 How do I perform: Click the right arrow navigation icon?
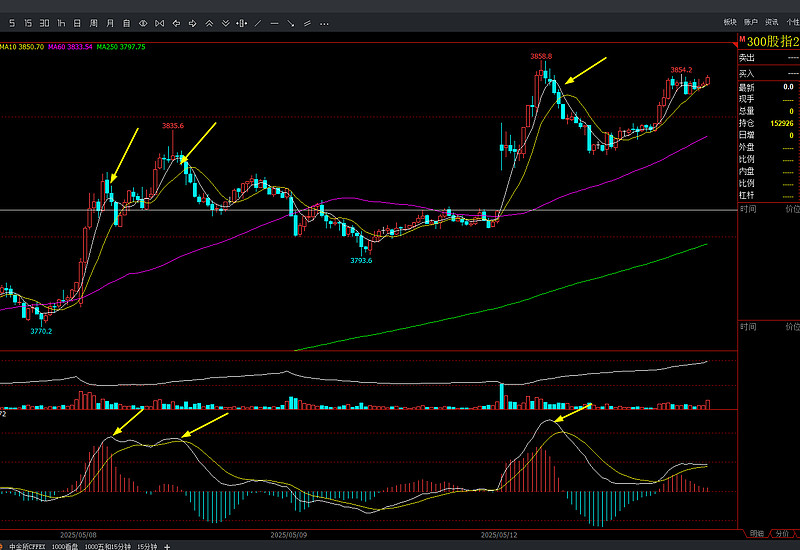(x=192, y=22)
